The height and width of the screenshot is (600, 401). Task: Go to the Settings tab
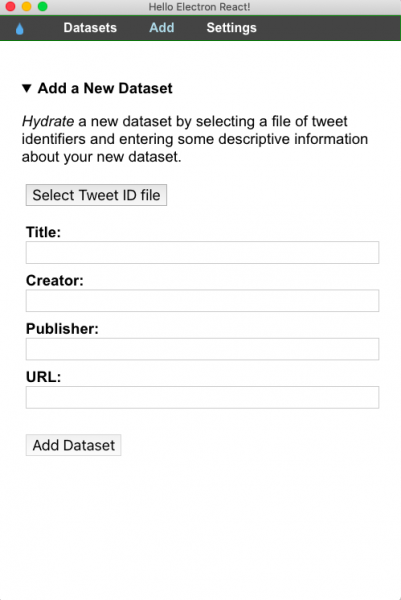tap(231, 28)
